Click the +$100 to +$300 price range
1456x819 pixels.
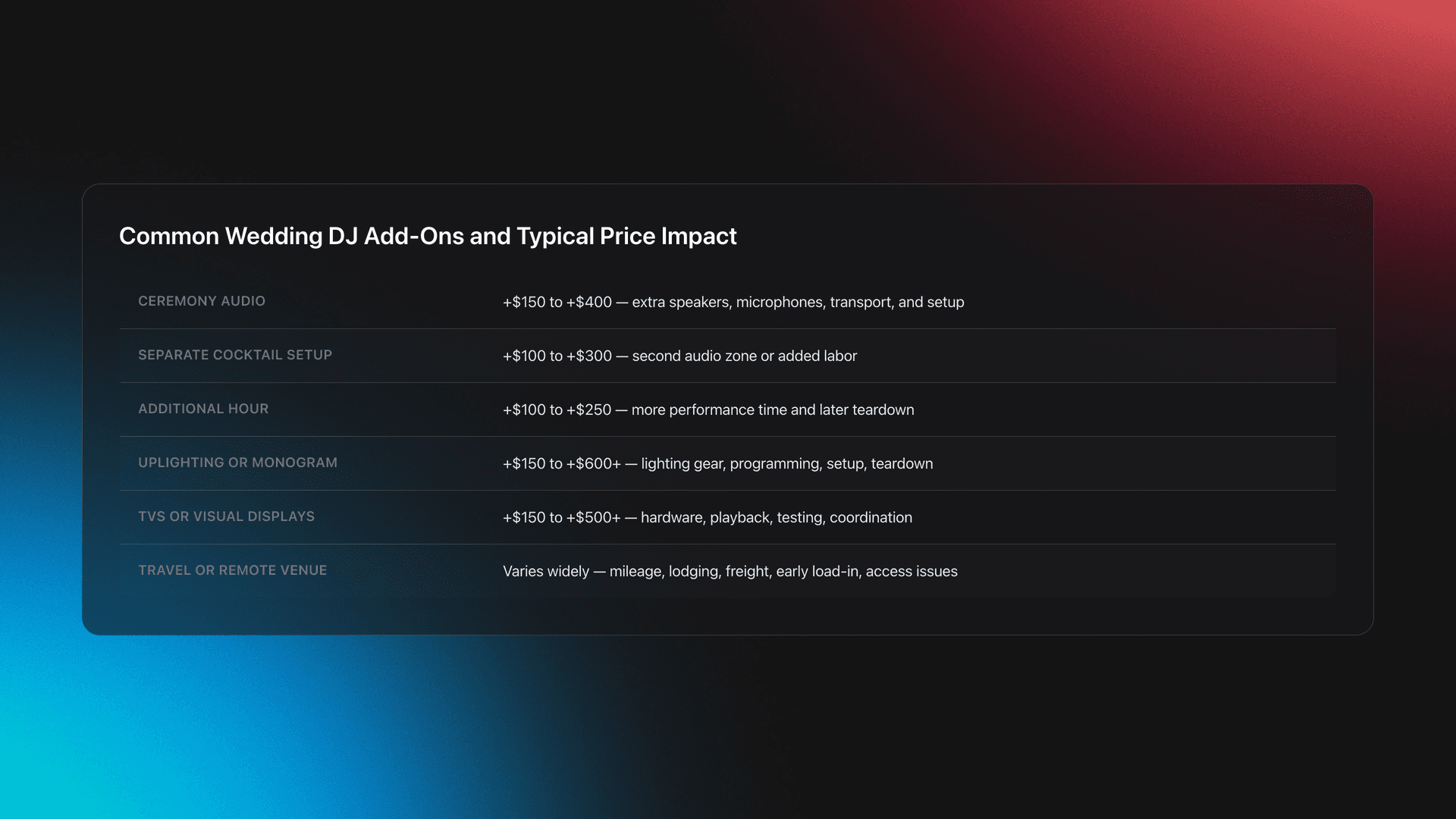(557, 356)
